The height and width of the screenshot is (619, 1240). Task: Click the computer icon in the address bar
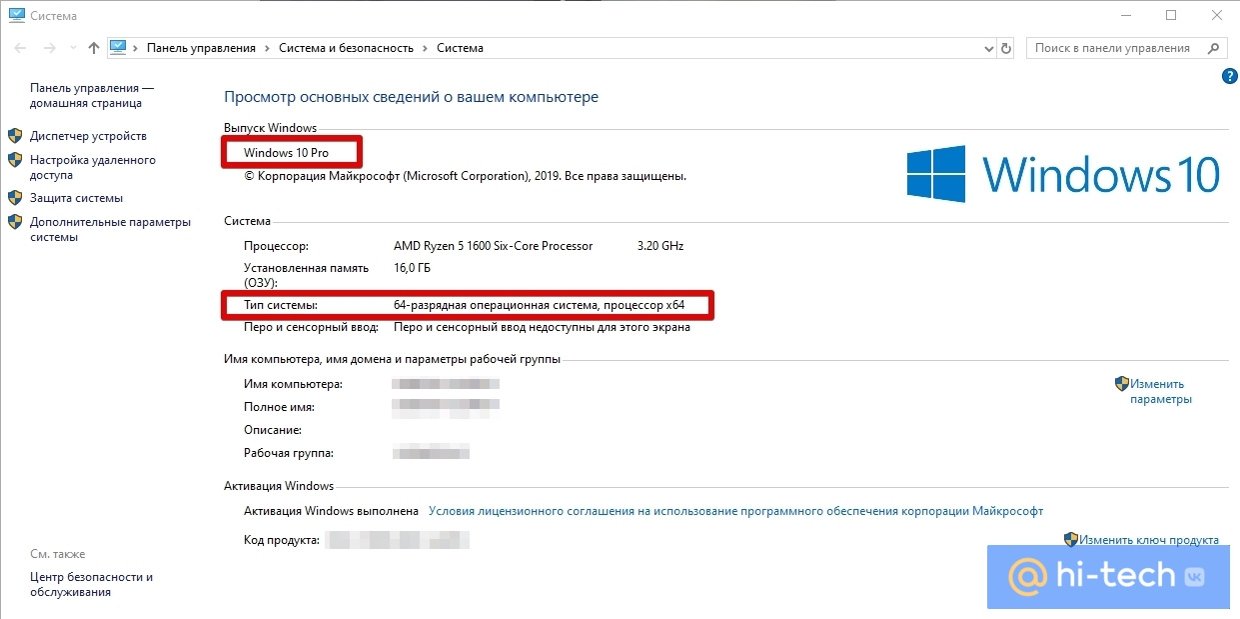[119, 48]
